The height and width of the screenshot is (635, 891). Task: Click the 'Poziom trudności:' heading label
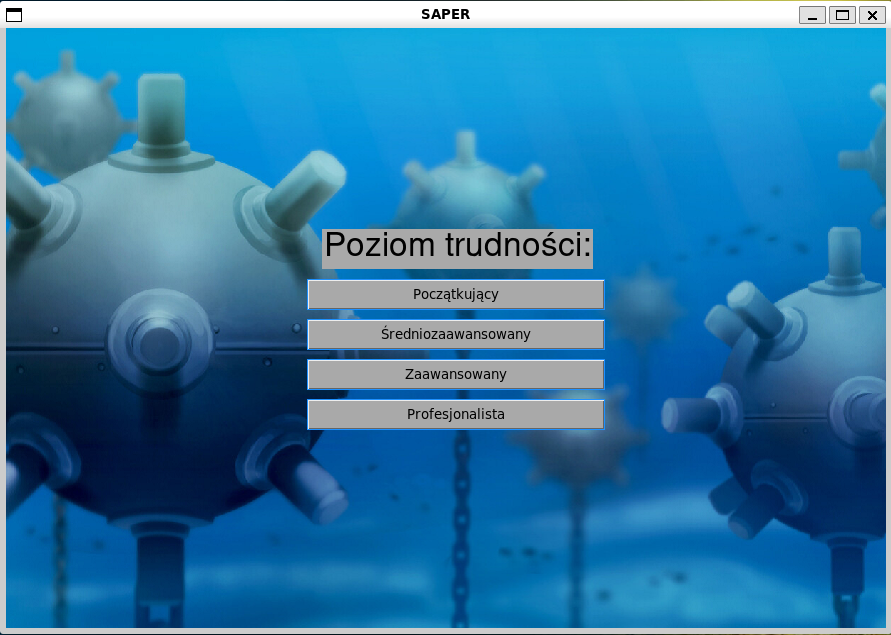click(x=457, y=248)
